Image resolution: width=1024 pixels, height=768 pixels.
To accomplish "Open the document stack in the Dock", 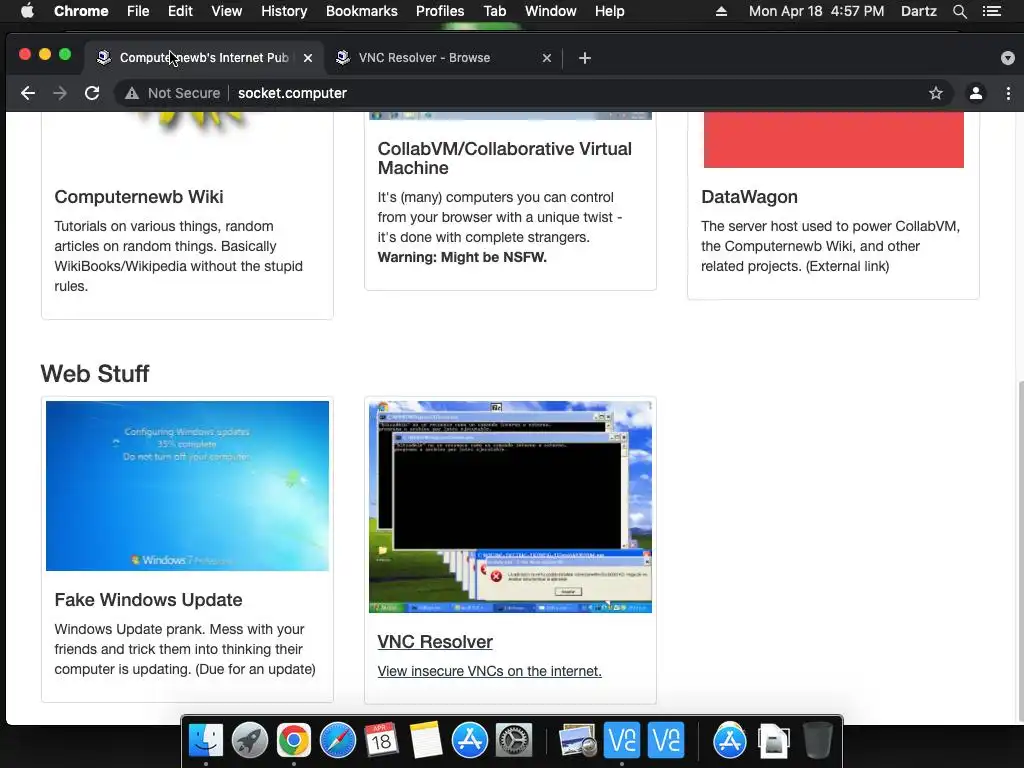I will (x=773, y=741).
